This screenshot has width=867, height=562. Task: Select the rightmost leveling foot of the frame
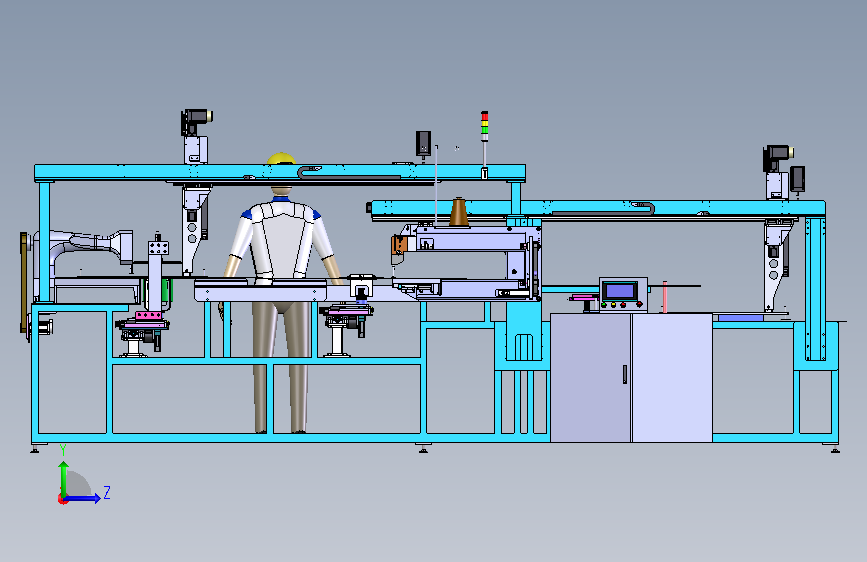835,449
